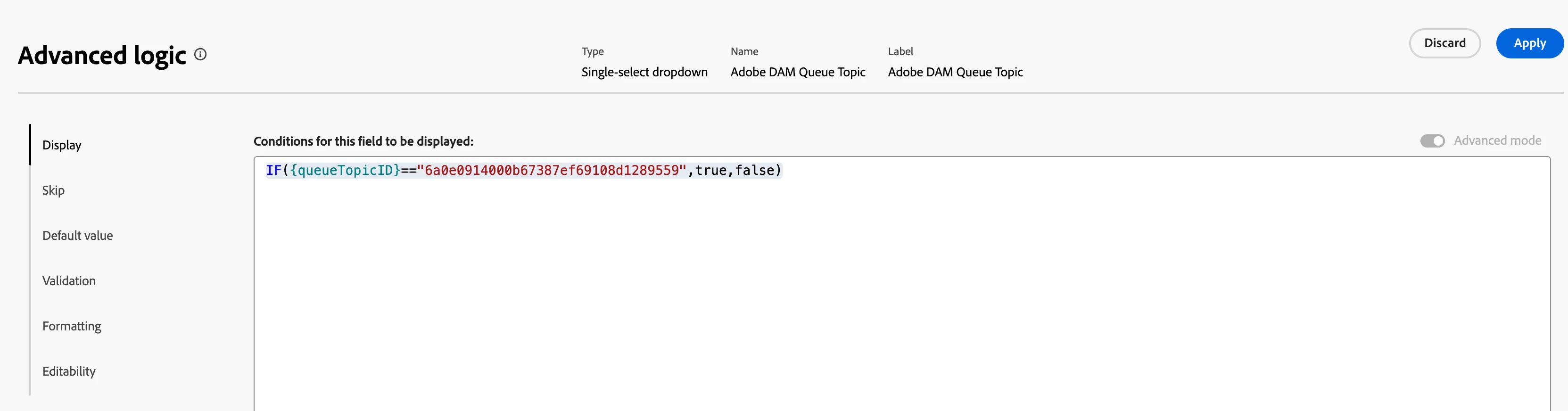The width and height of the screenshot is (1568, 411).
Task: Click the info icon beside Advanced logic
Action: [x=200, y=55]
